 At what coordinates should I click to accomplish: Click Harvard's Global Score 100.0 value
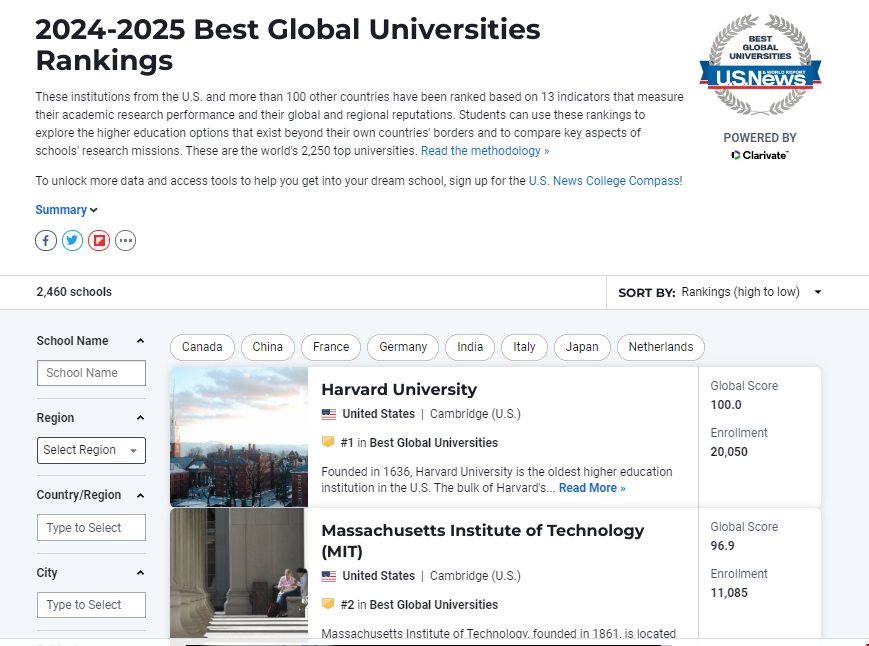pyautogui.click(x=726, y=405)
